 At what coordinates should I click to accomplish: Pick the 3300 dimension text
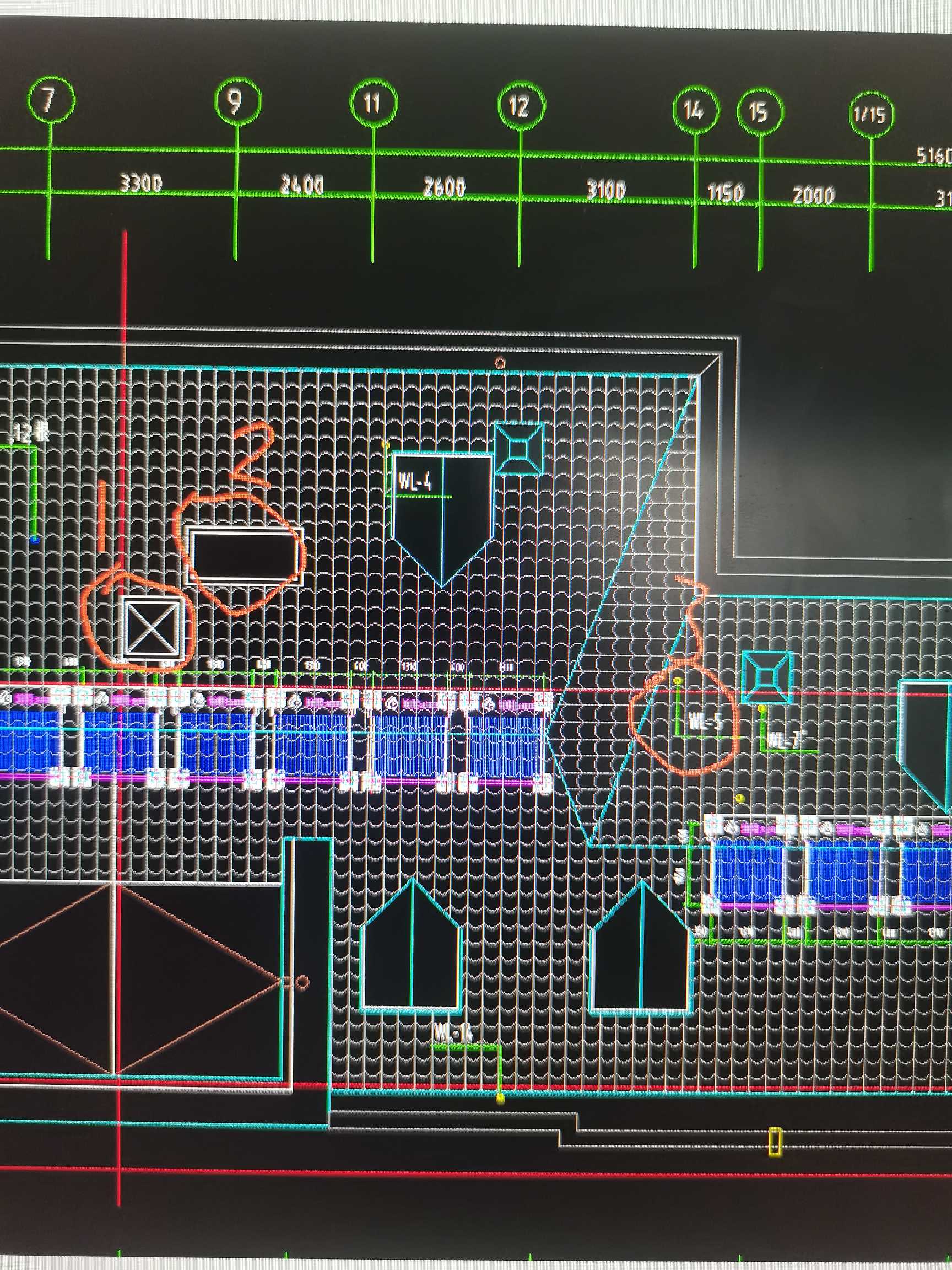(140, 183)
